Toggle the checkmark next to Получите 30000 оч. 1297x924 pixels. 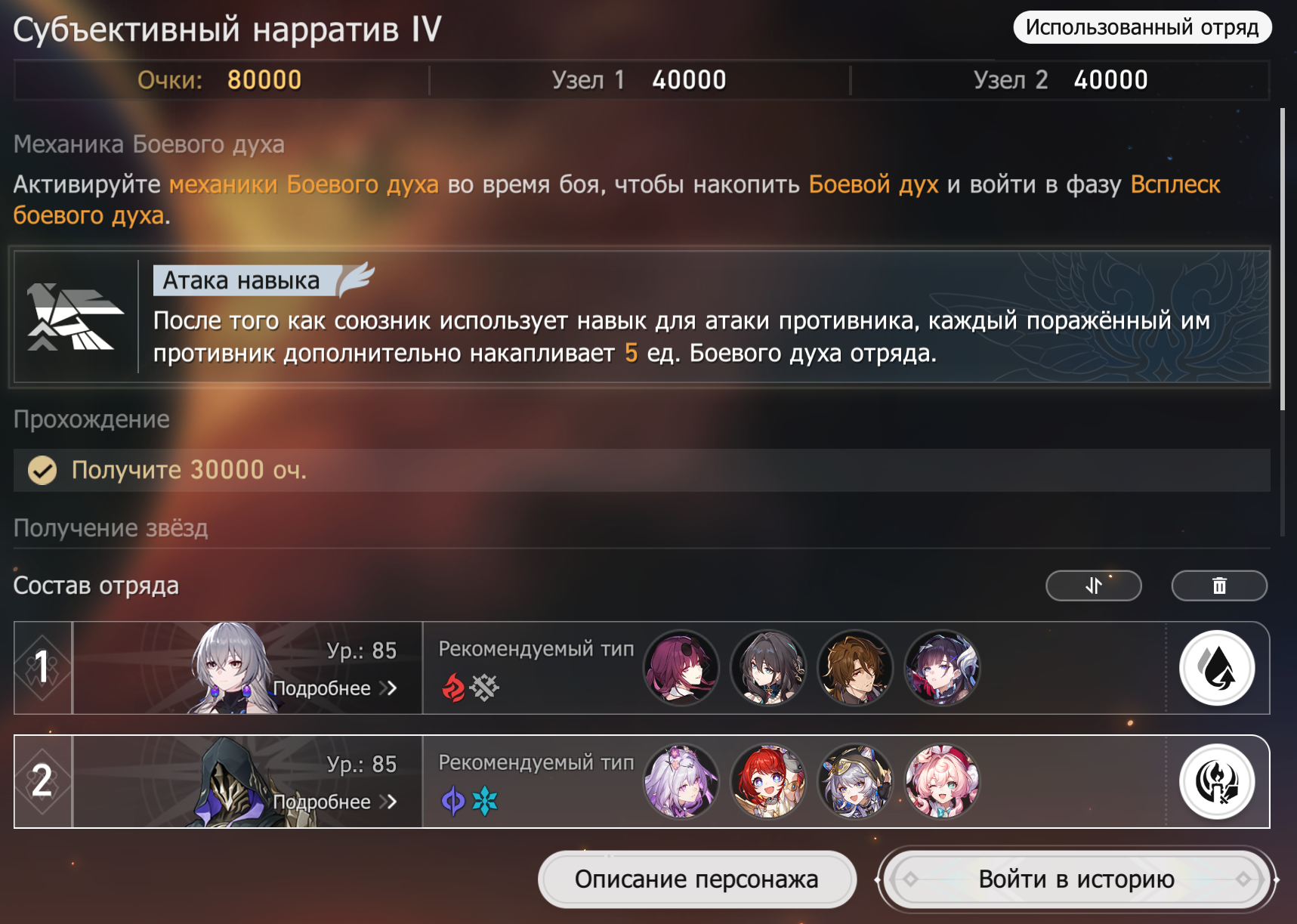click(x=42, y=470)
